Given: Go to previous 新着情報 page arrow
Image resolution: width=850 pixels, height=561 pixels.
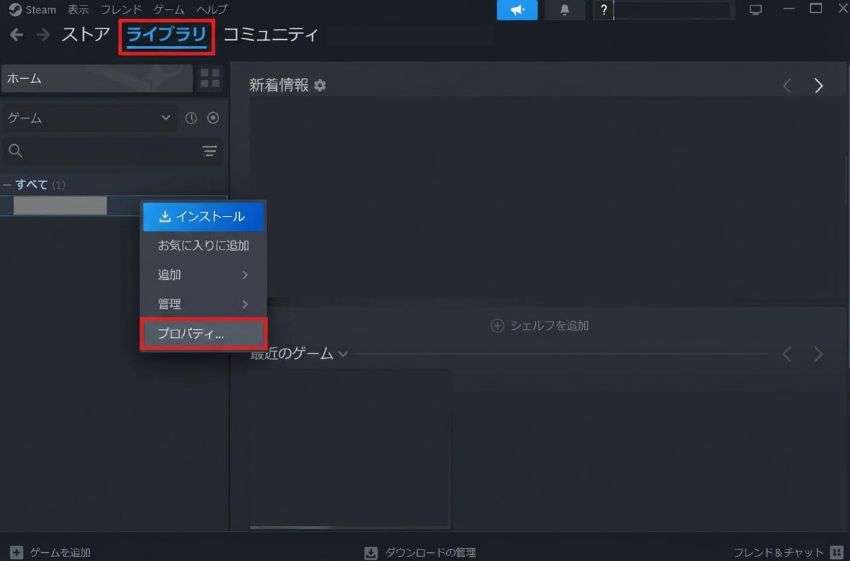Looking at the screenshot, I should point(787,86).
